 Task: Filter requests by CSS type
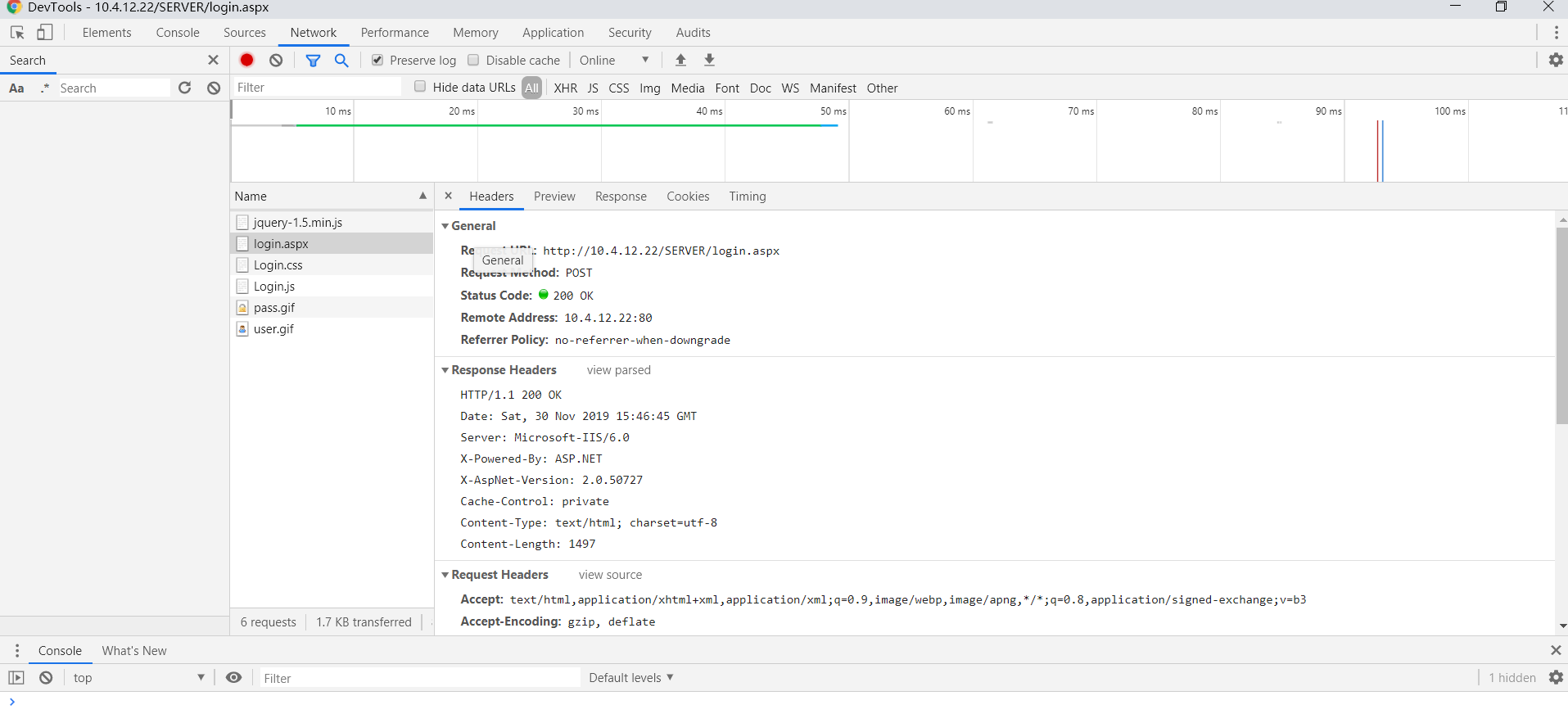[x=619, y=88]
